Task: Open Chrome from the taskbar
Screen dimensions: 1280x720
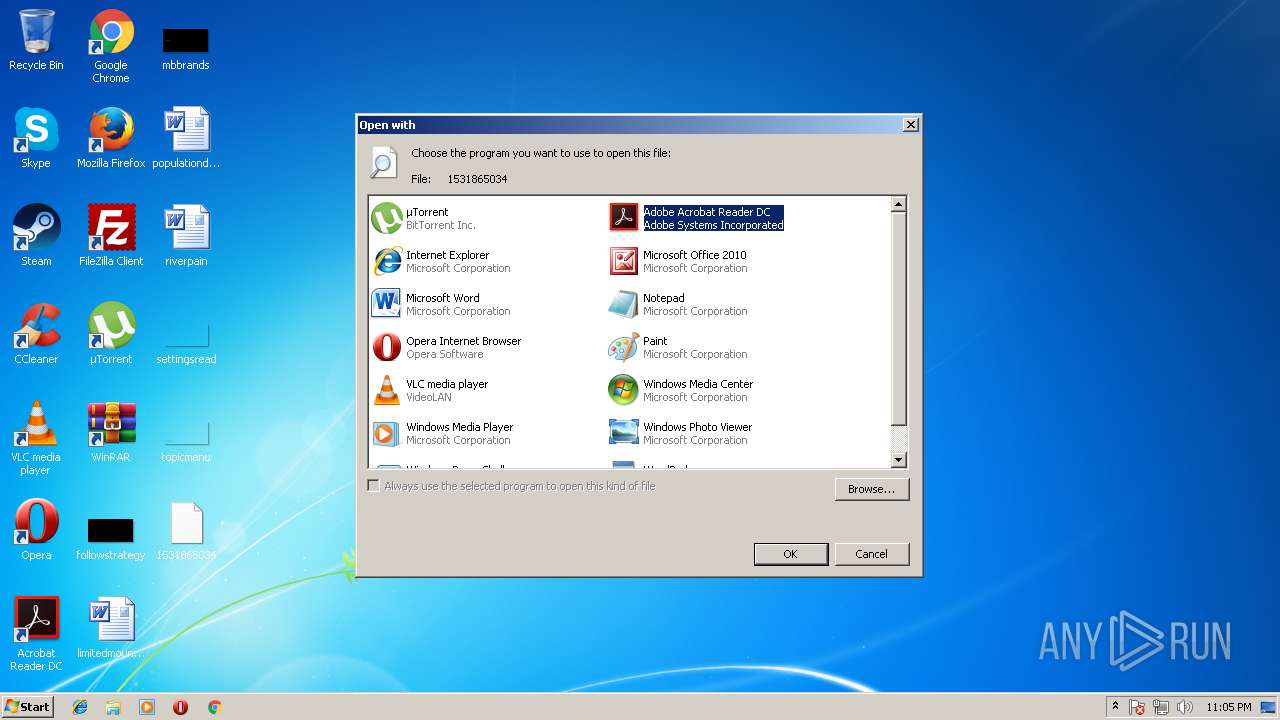Action: coord(214,707)
